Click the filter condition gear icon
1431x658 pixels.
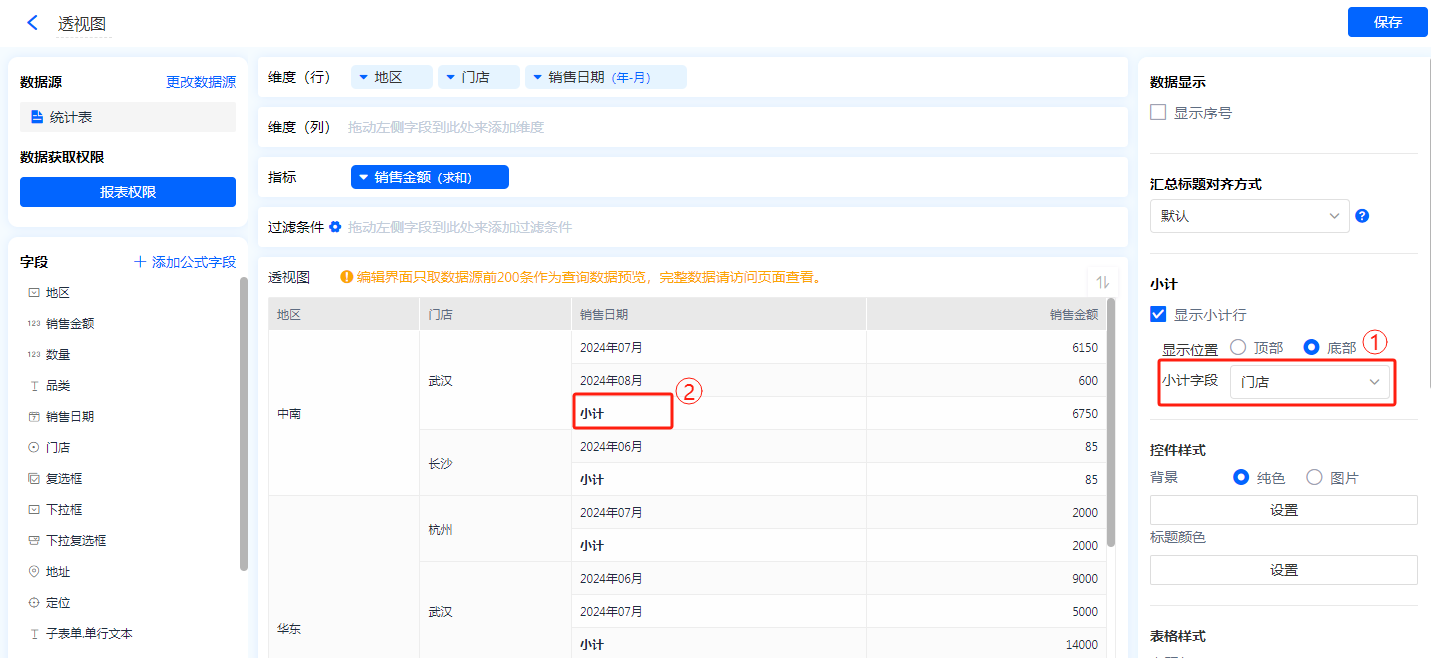pos(335,227)
